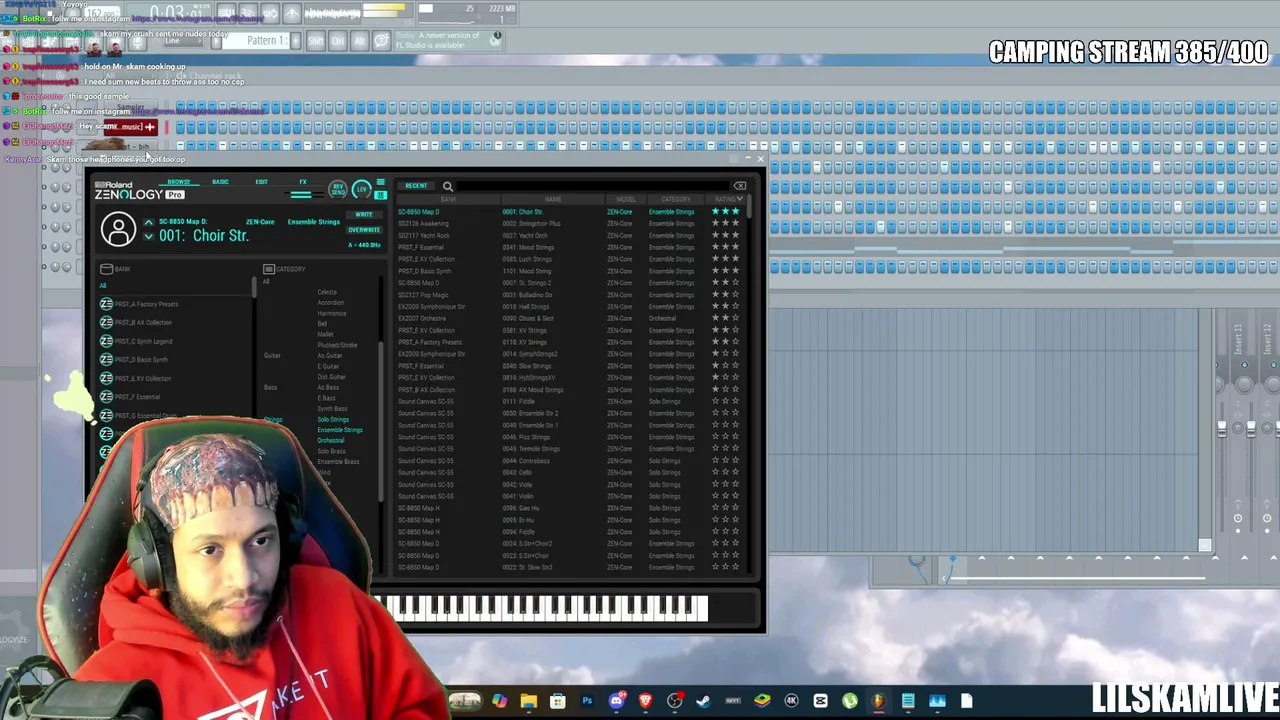The height and width of the screenshot is (720, 1280).
Task: Open OBS Studio from the taskbar
Action: tap(675, 701)
